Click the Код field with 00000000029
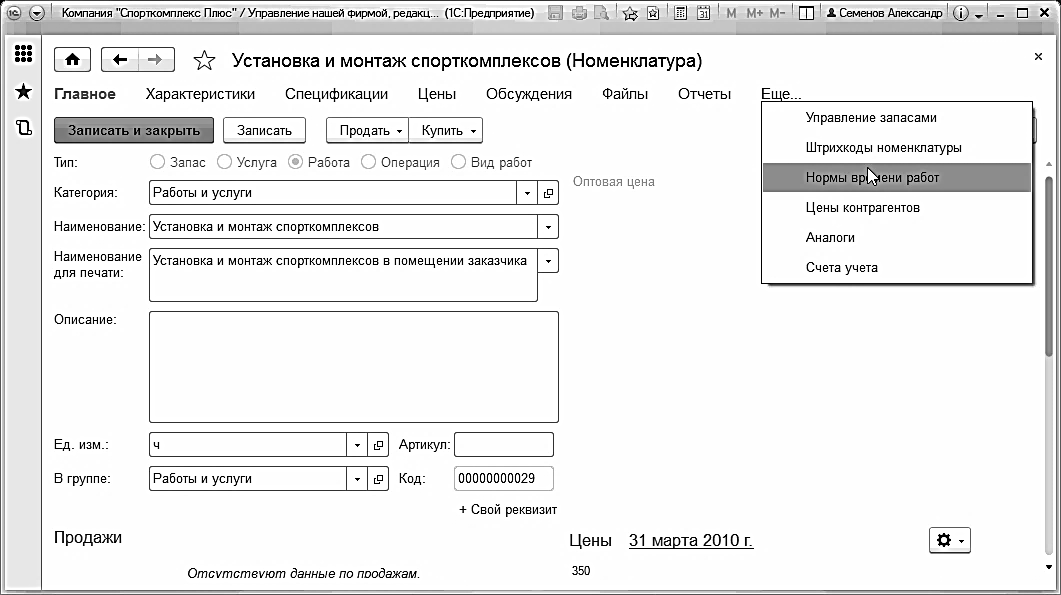The image size is (1061, 595). [x=504, y=479]
